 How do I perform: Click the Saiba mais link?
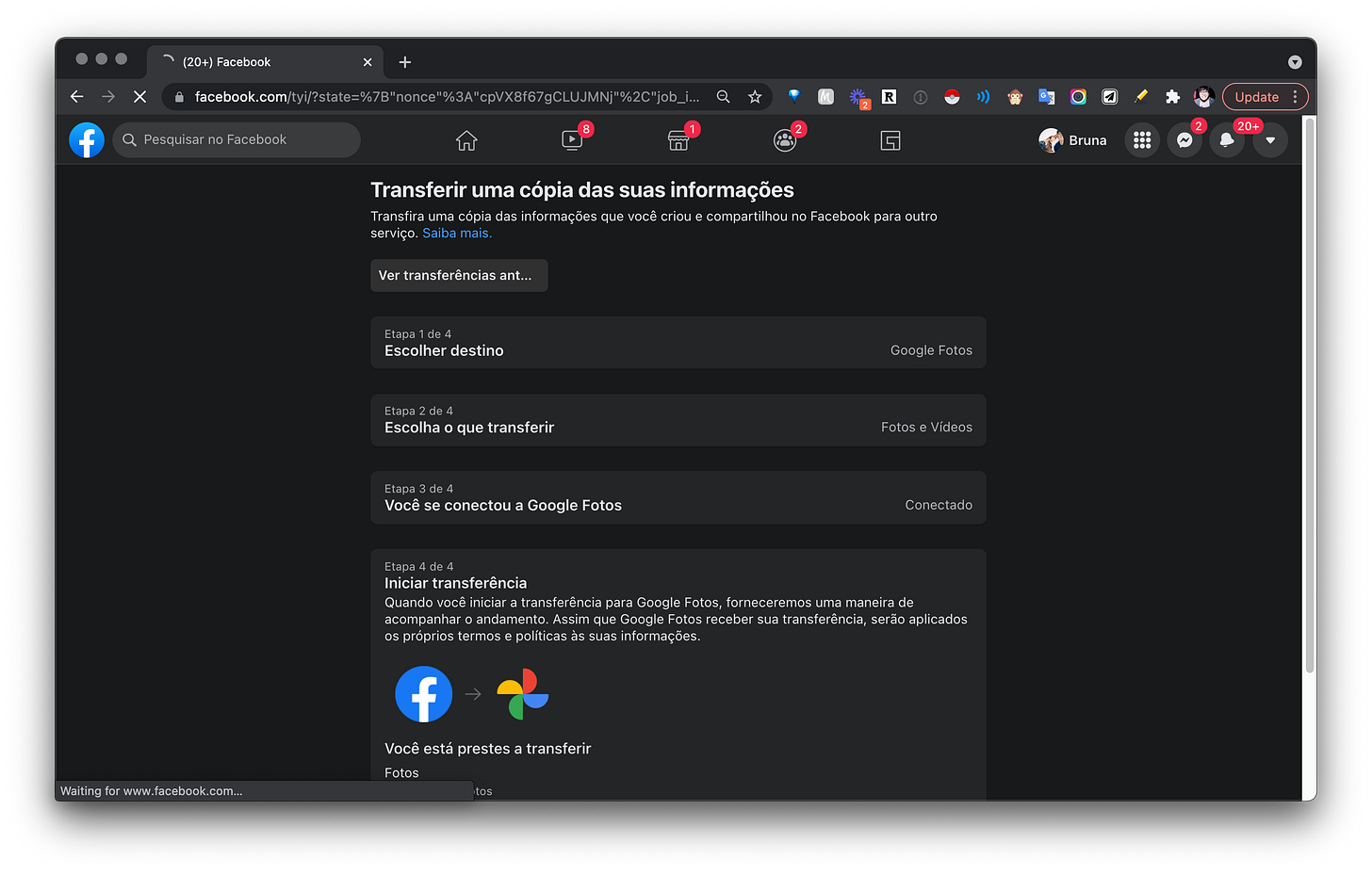click(457, 233)
